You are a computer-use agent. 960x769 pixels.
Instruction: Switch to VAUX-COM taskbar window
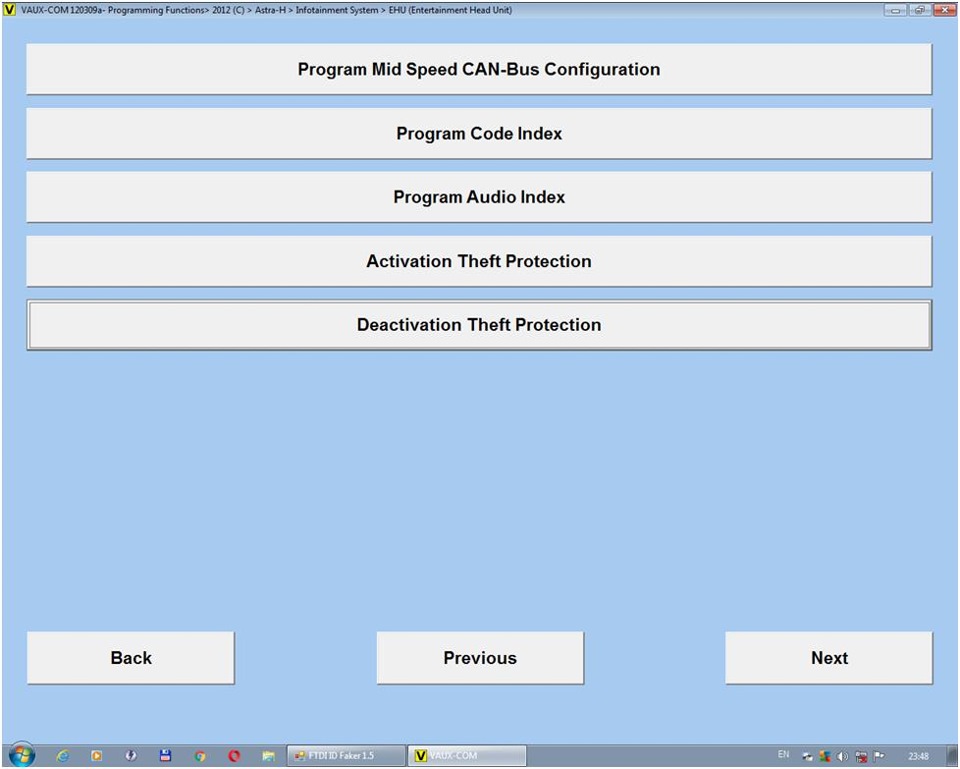coord(467,756)
